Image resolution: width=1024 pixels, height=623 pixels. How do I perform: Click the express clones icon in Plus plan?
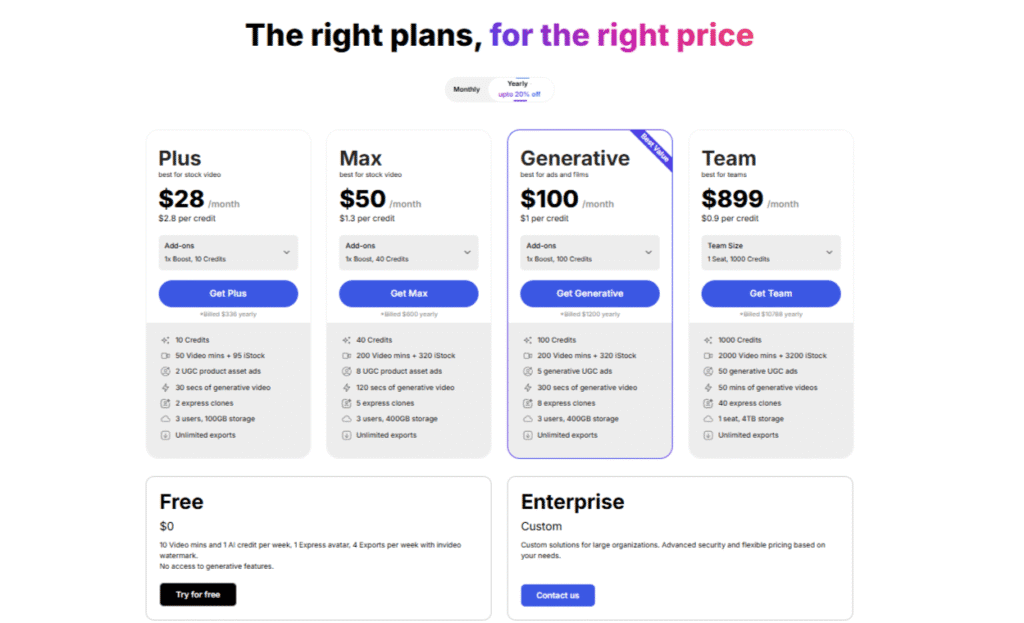pos(165,403)
